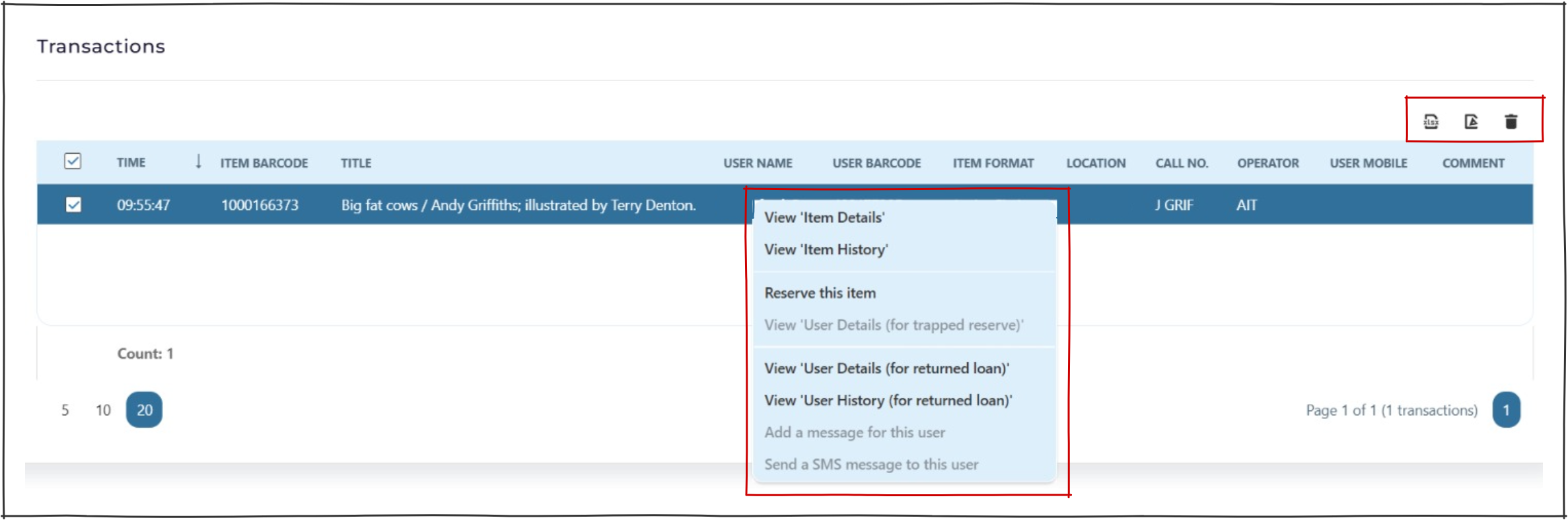This screenshot has width=1568, height=520.
Task: Click the export to XLSX icon
Action: (1431, 121)
